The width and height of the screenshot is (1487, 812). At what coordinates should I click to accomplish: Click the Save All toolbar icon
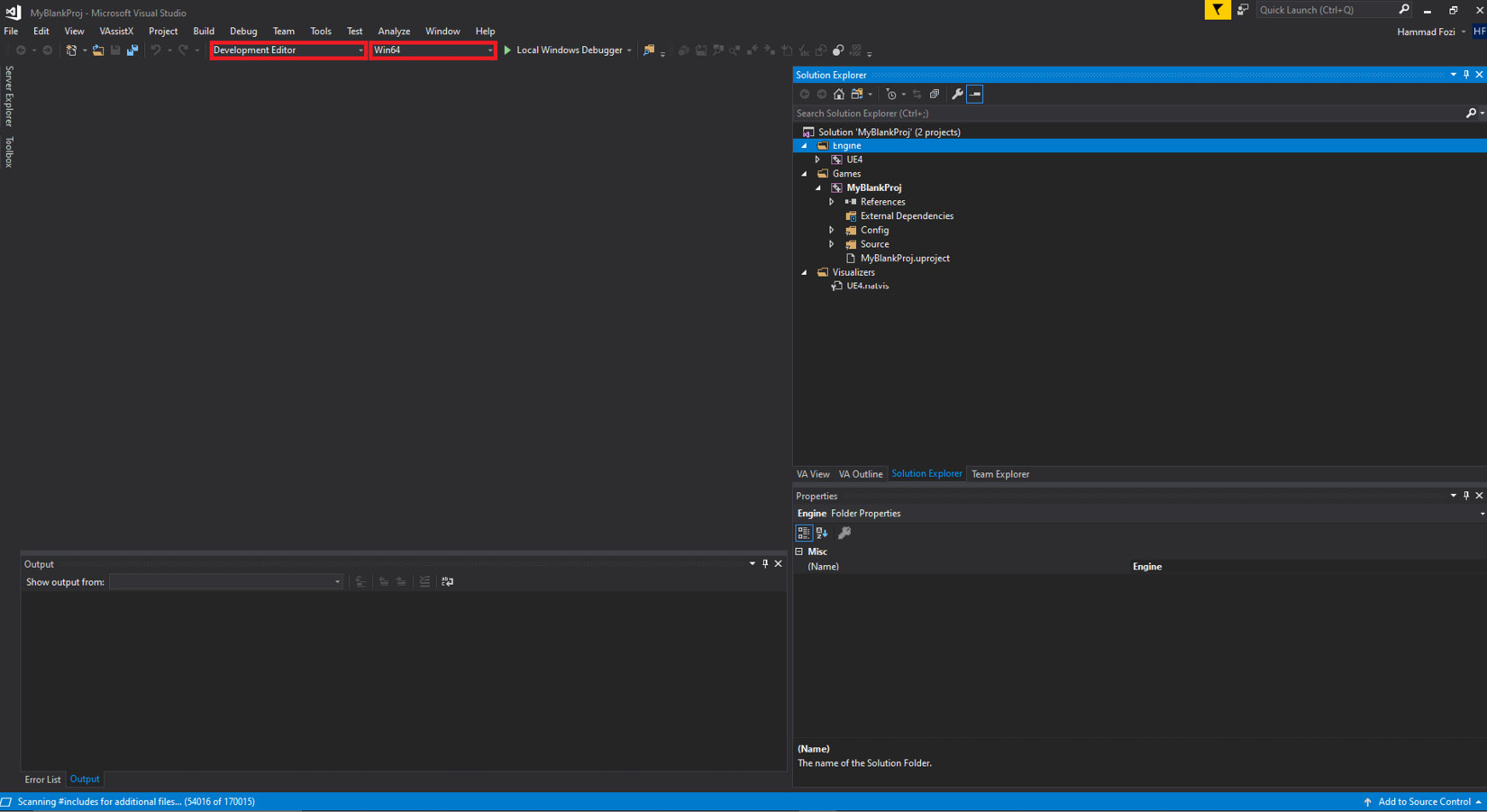pyautogui.click(x=132, y=50)
